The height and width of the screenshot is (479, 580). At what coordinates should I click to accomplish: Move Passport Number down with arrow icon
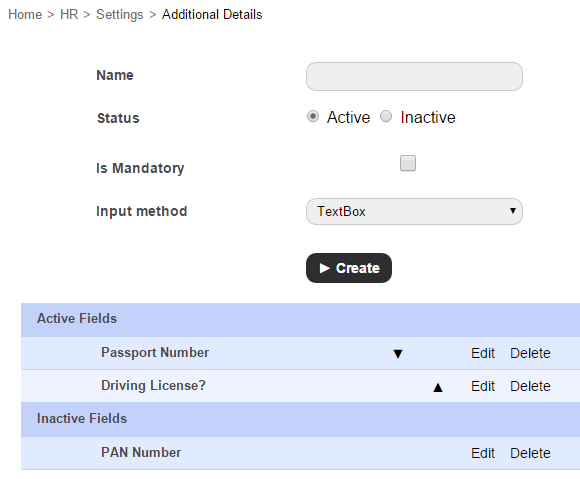[x=398, y=354]
